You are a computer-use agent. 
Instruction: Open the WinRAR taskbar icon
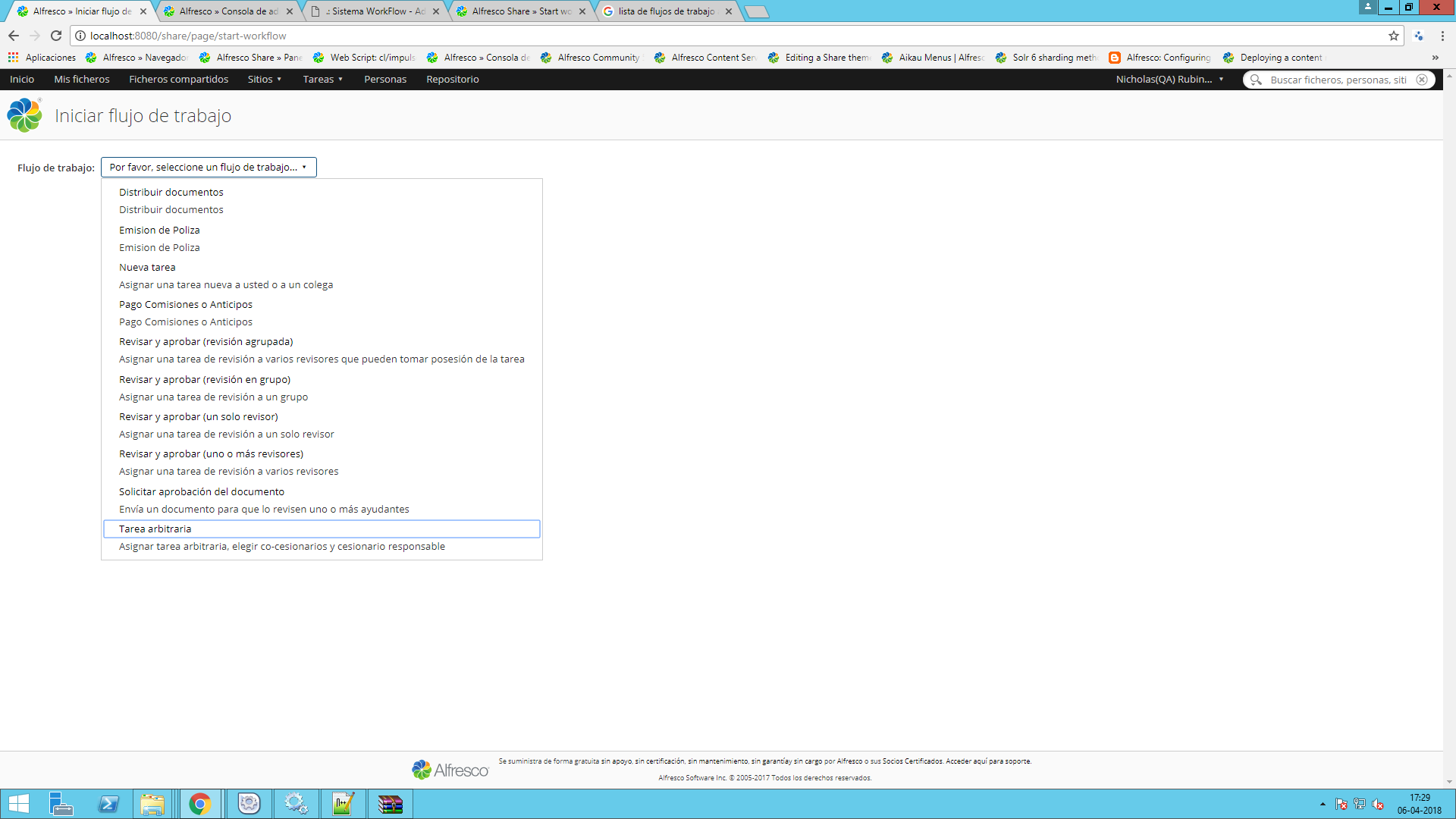point(390,804)
